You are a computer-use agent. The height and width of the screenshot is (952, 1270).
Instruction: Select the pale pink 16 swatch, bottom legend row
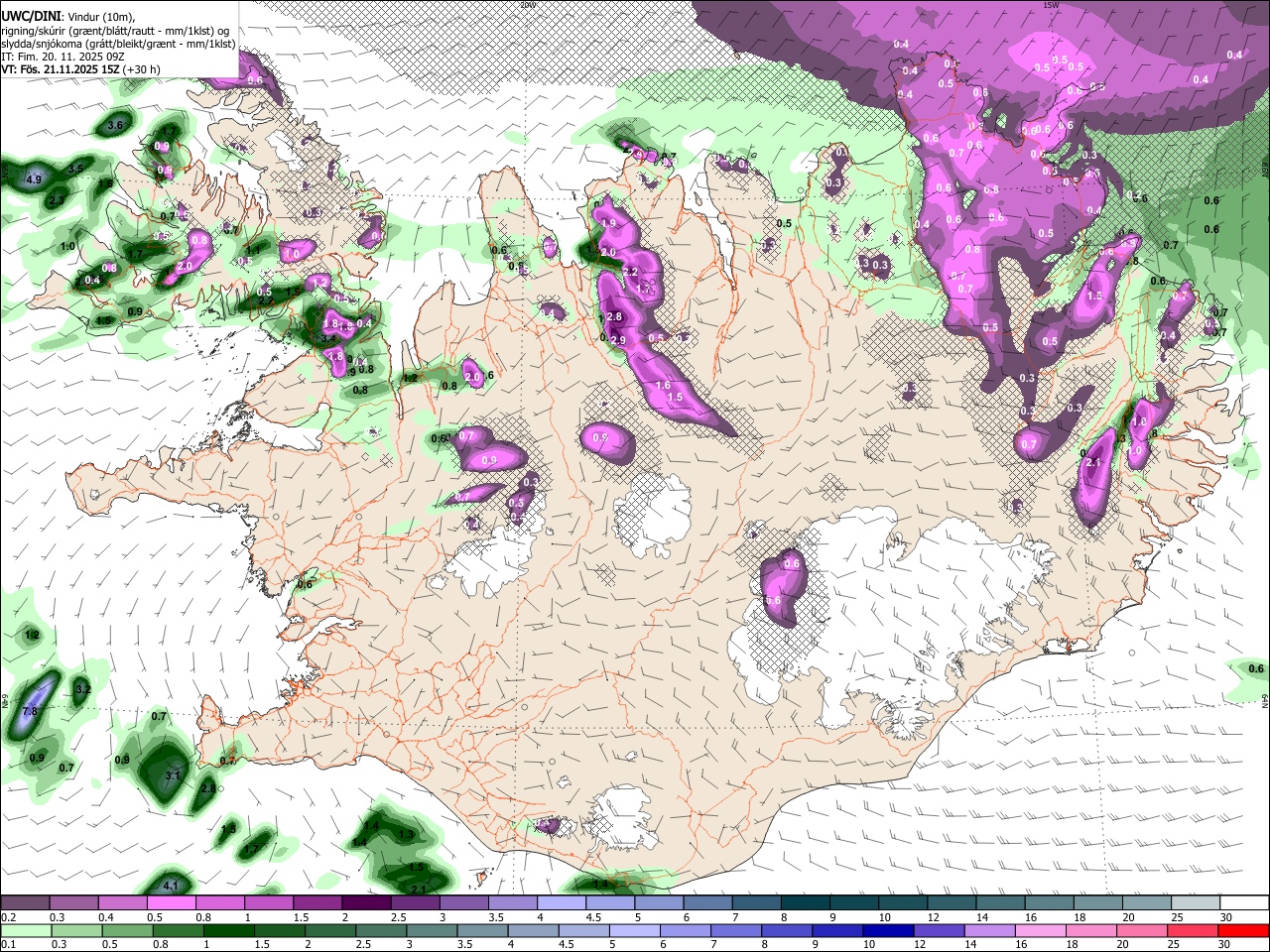click(x=1041, y=930)
